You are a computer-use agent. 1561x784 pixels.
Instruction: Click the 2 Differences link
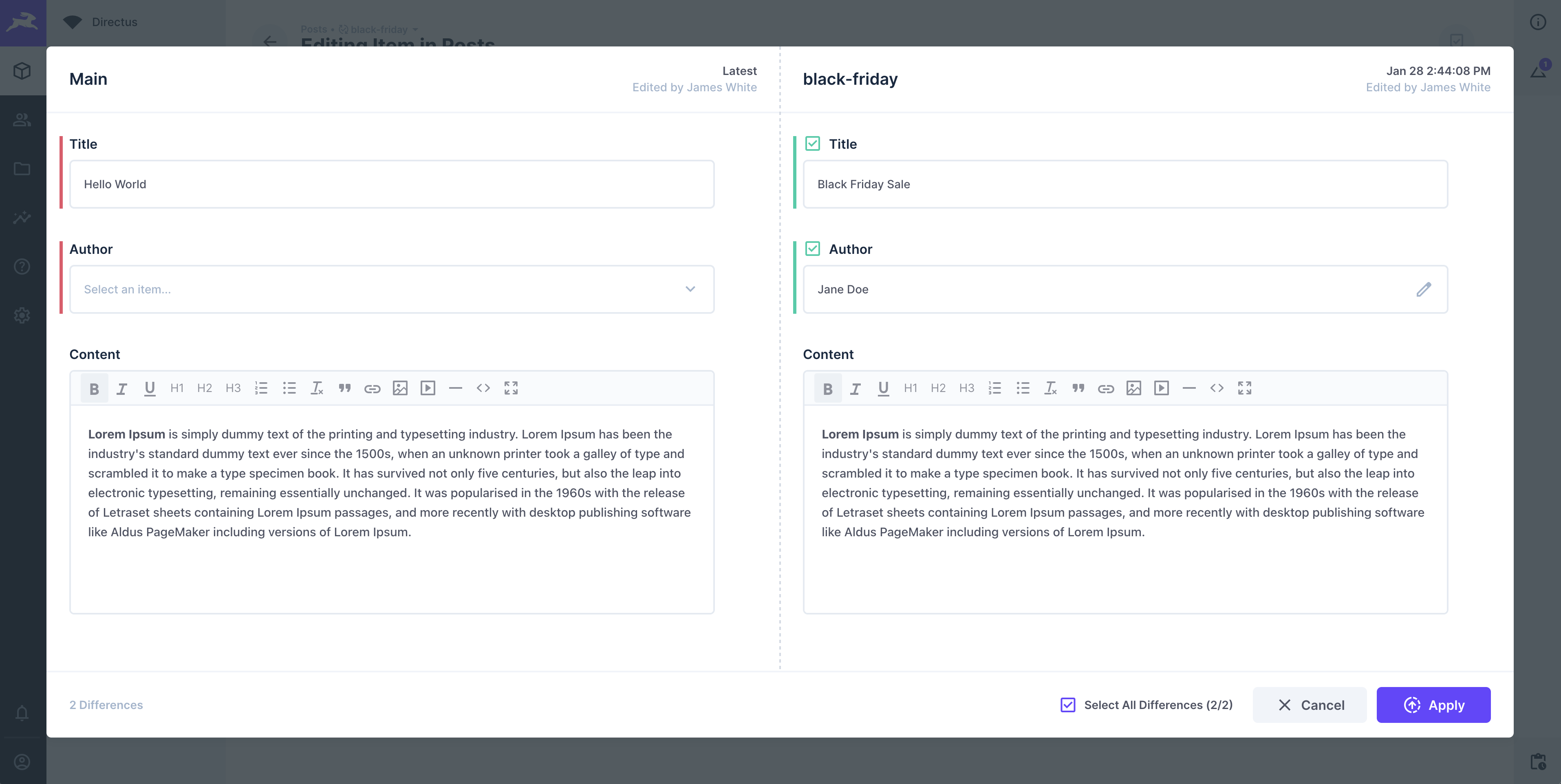tap(106, 705)
